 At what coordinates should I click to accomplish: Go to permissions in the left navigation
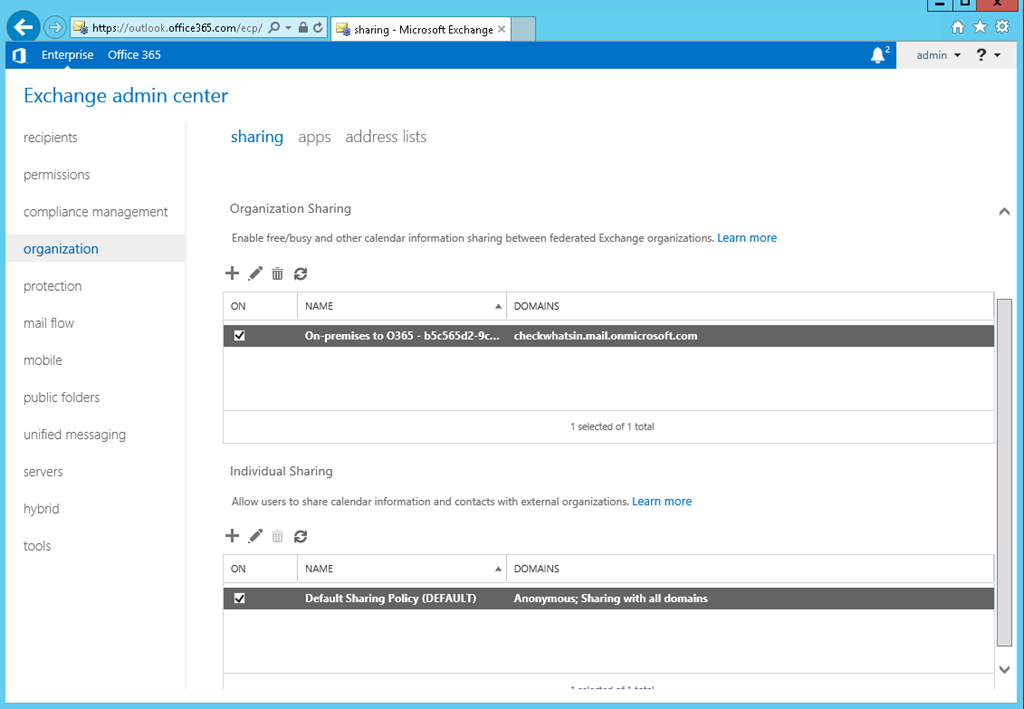point(57,175)
